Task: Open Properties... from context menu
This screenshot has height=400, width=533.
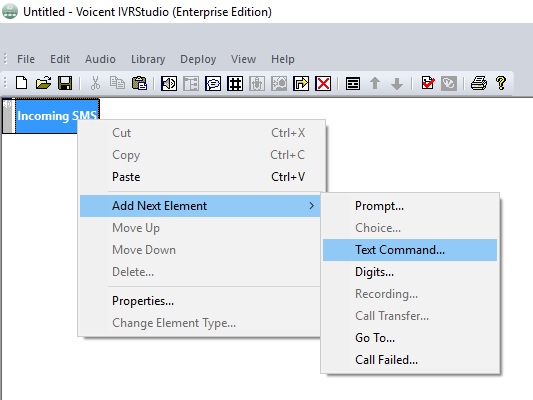Action: point(201,301)
